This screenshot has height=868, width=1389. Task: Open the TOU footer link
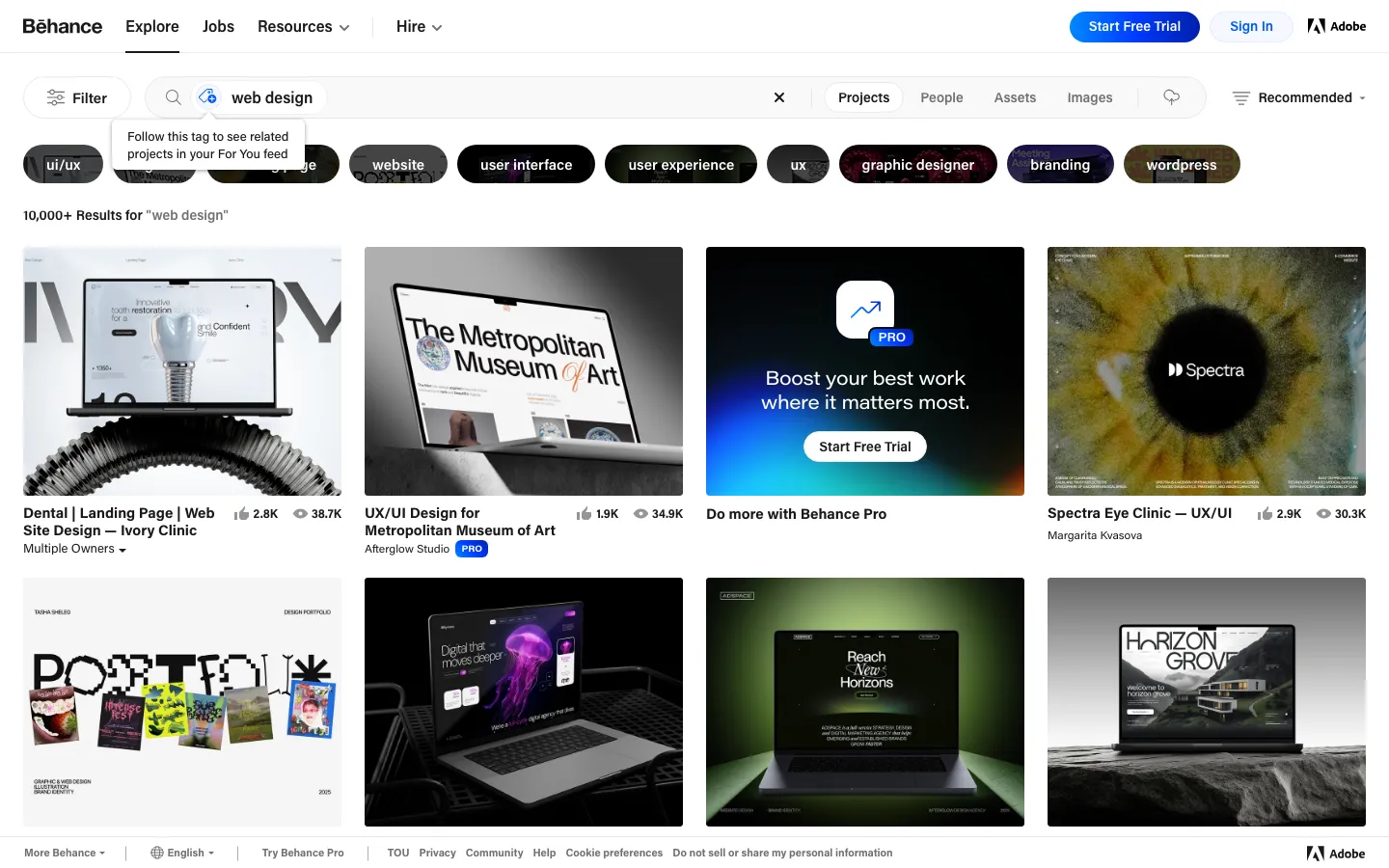398,853
